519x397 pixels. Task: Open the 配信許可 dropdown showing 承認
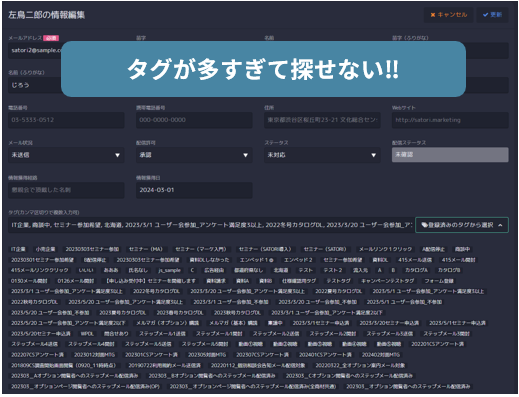[194, 155]
